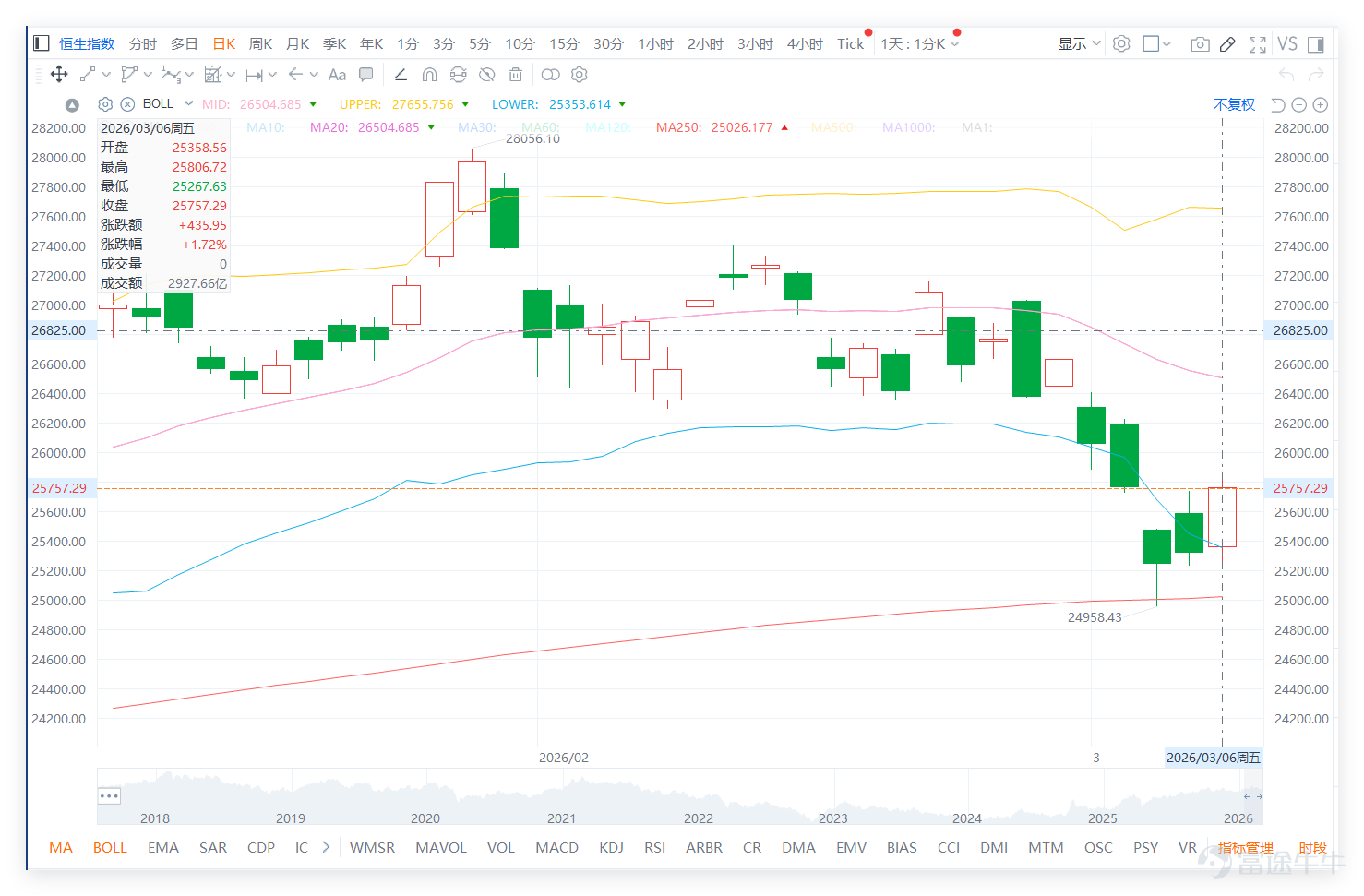This screenshot has height=896, width=1364.
Task: Expand wave pattern tool options arrow
Action: click(189, 75)
